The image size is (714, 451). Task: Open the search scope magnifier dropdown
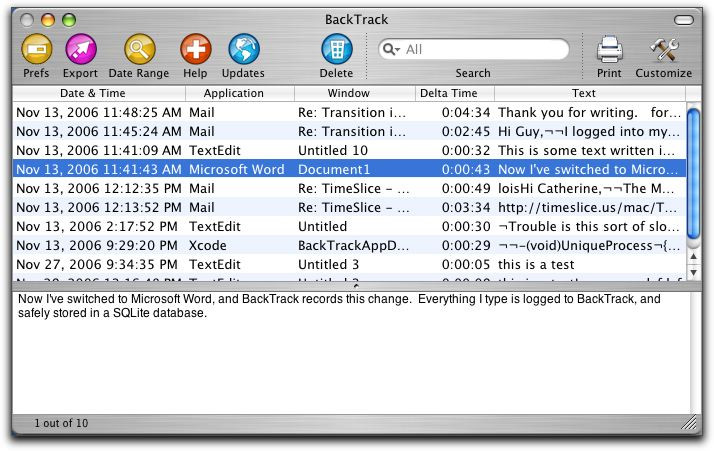tap(391, 49)
